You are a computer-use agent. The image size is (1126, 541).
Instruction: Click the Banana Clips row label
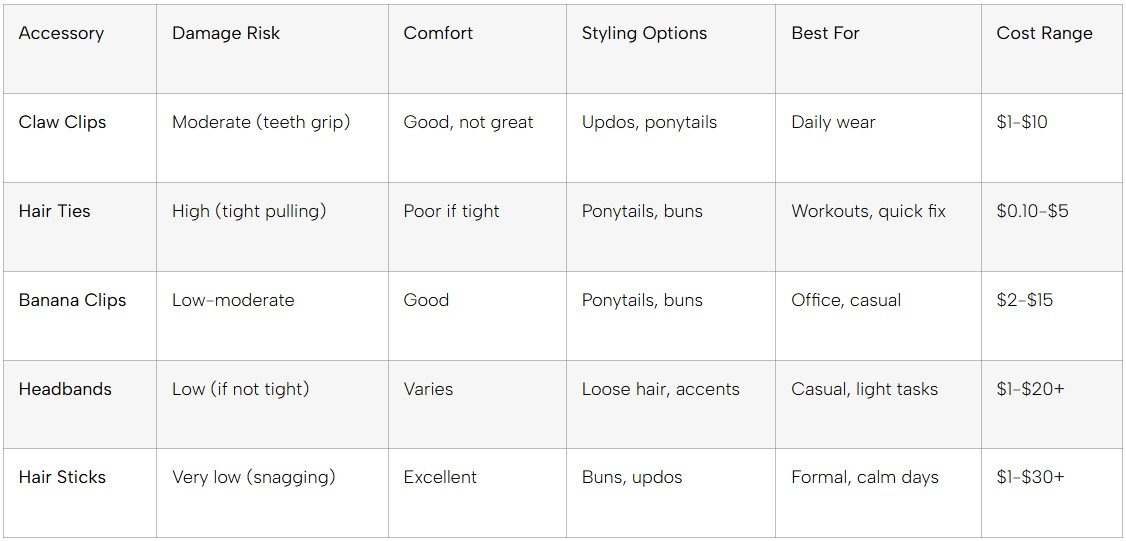[72, 300]
